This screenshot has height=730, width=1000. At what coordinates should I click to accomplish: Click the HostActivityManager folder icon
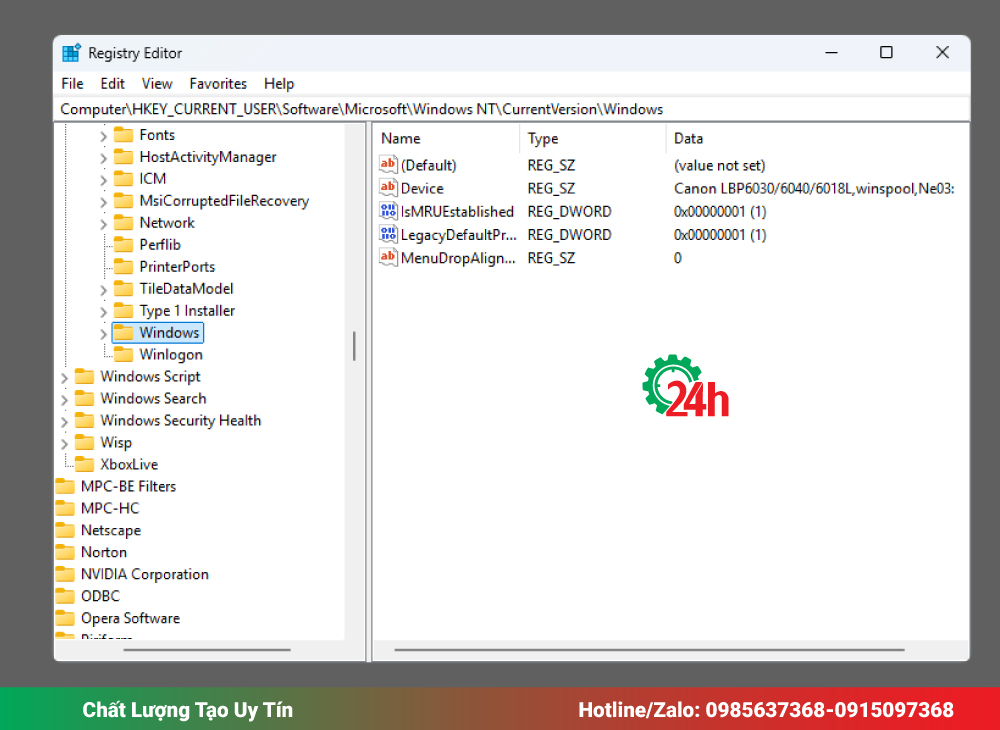(123, 157)
